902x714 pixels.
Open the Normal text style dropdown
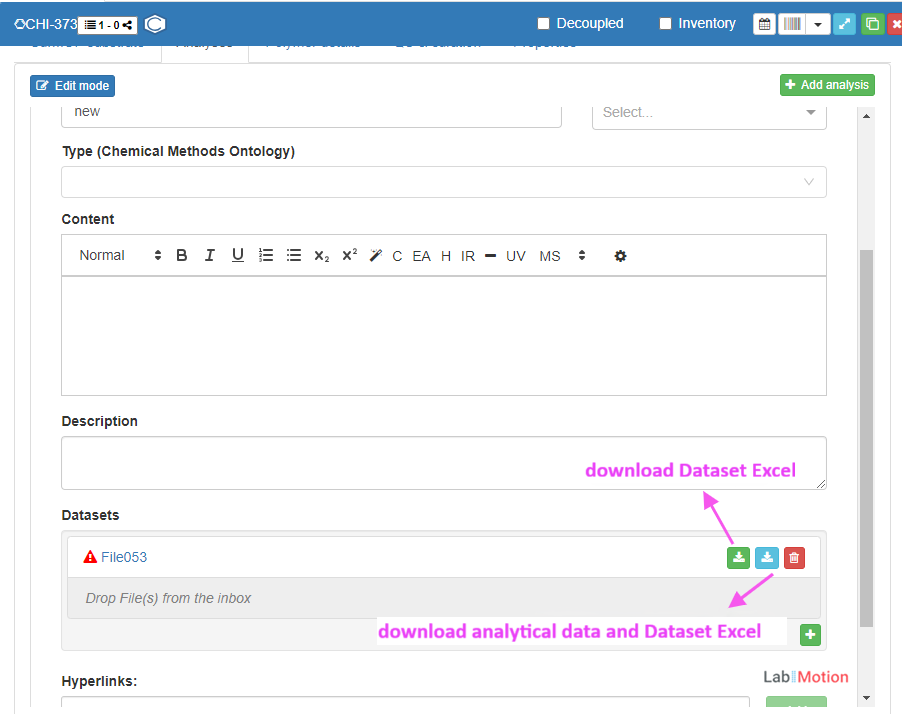120,256
